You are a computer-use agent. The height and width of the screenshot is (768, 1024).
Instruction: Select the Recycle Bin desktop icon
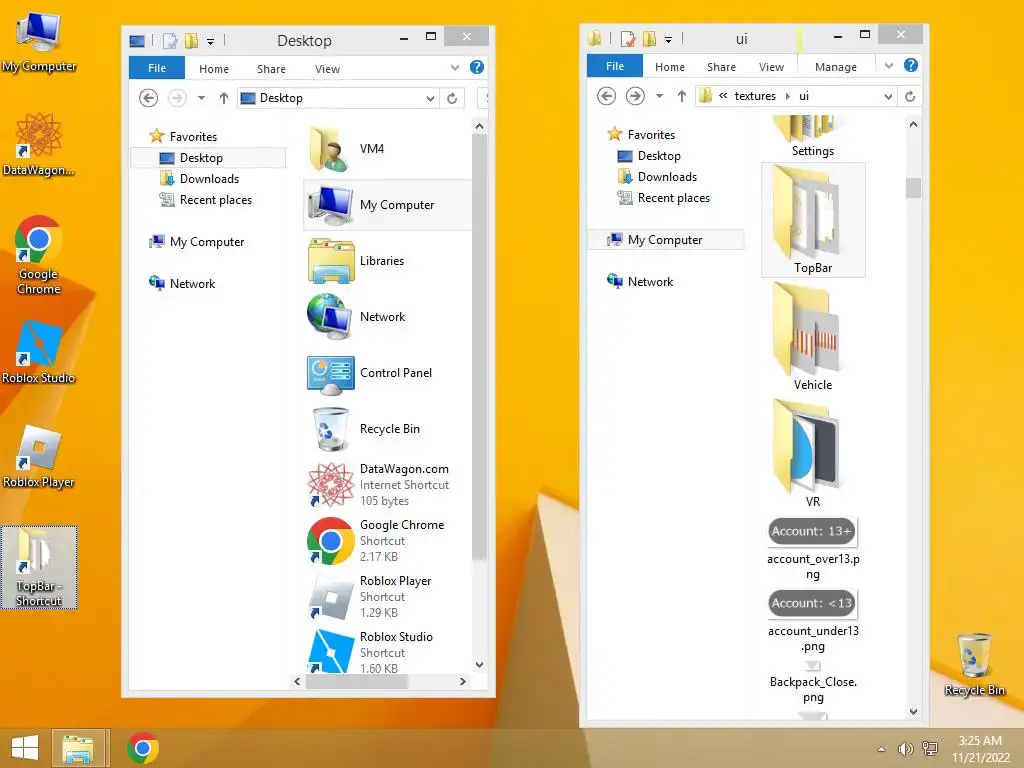(x=974, y=664)
